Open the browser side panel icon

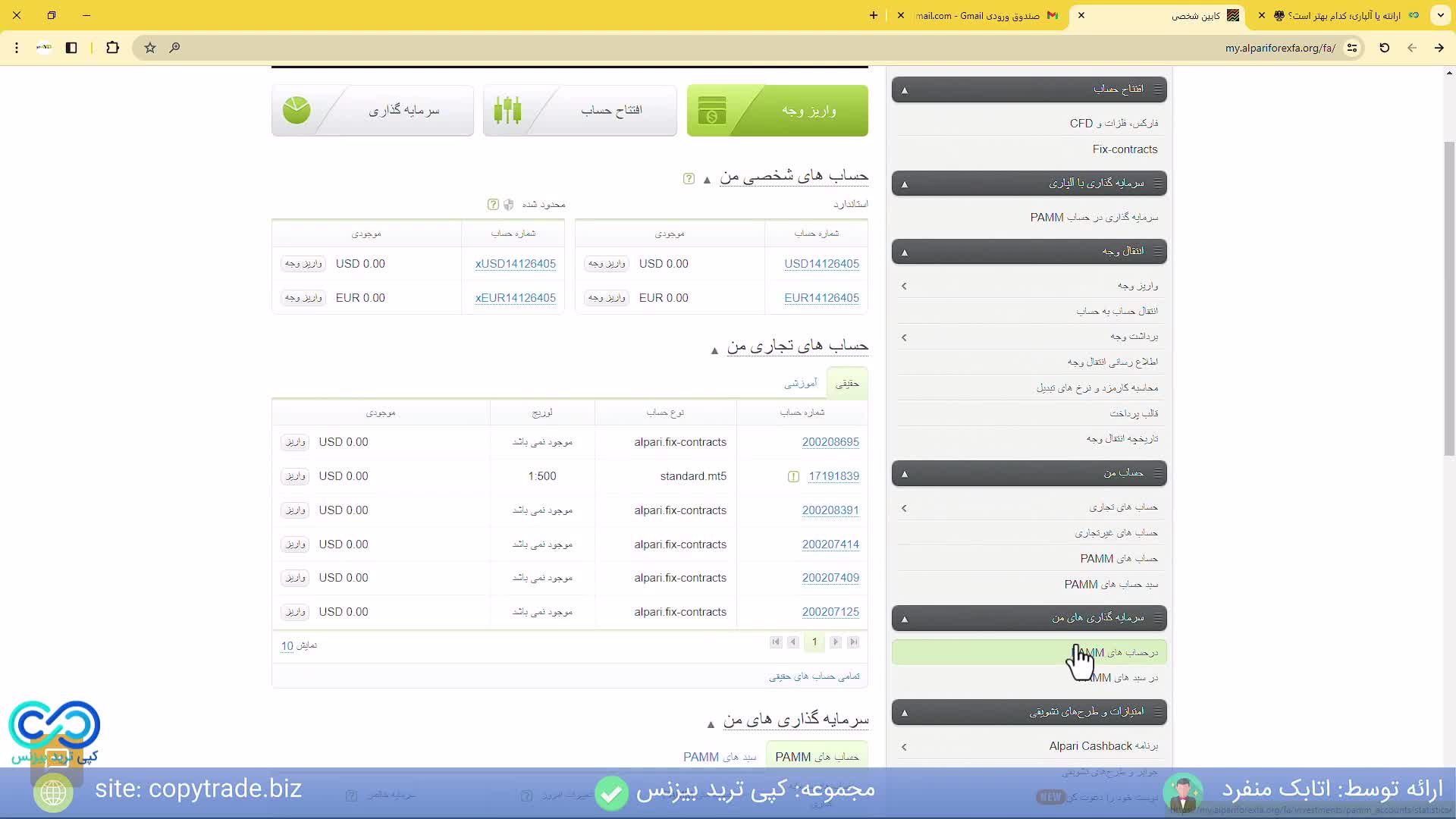click(x=71, y=48)
